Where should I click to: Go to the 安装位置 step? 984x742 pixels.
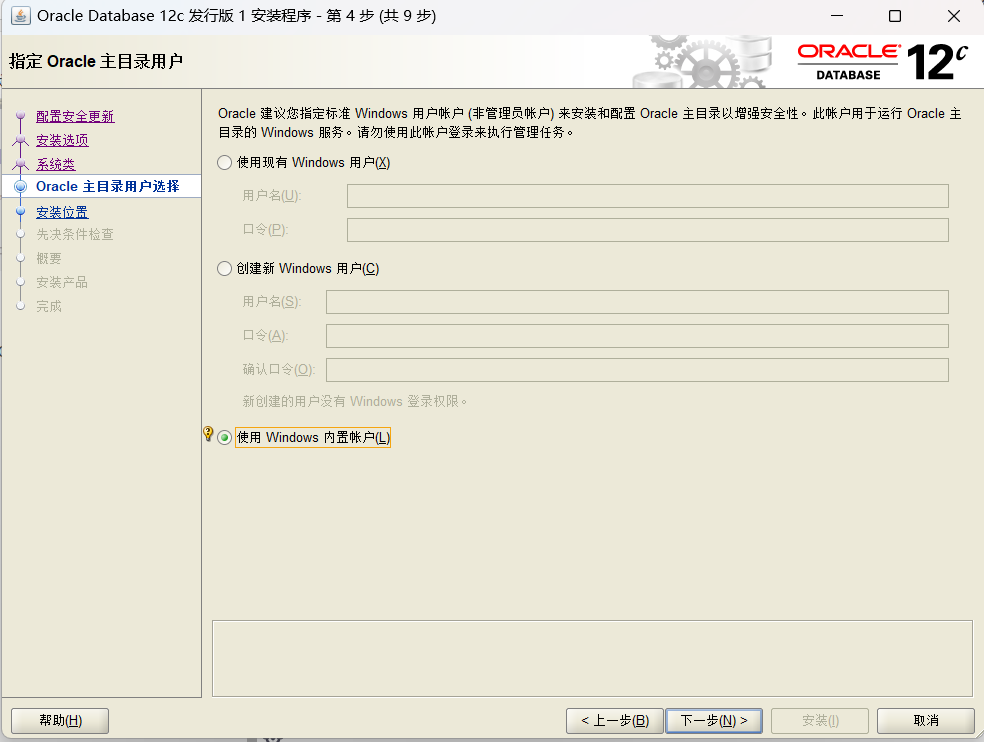[62, 212]
